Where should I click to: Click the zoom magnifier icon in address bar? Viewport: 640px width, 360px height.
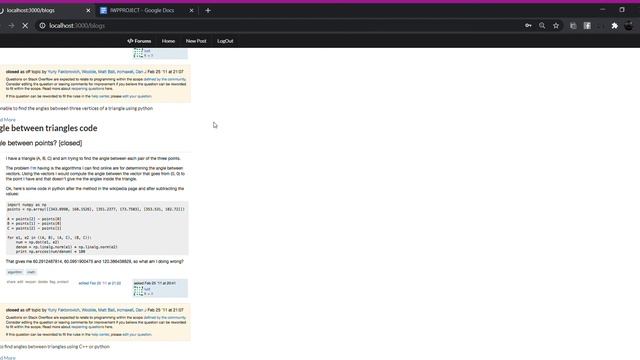[x=542, y=25]
